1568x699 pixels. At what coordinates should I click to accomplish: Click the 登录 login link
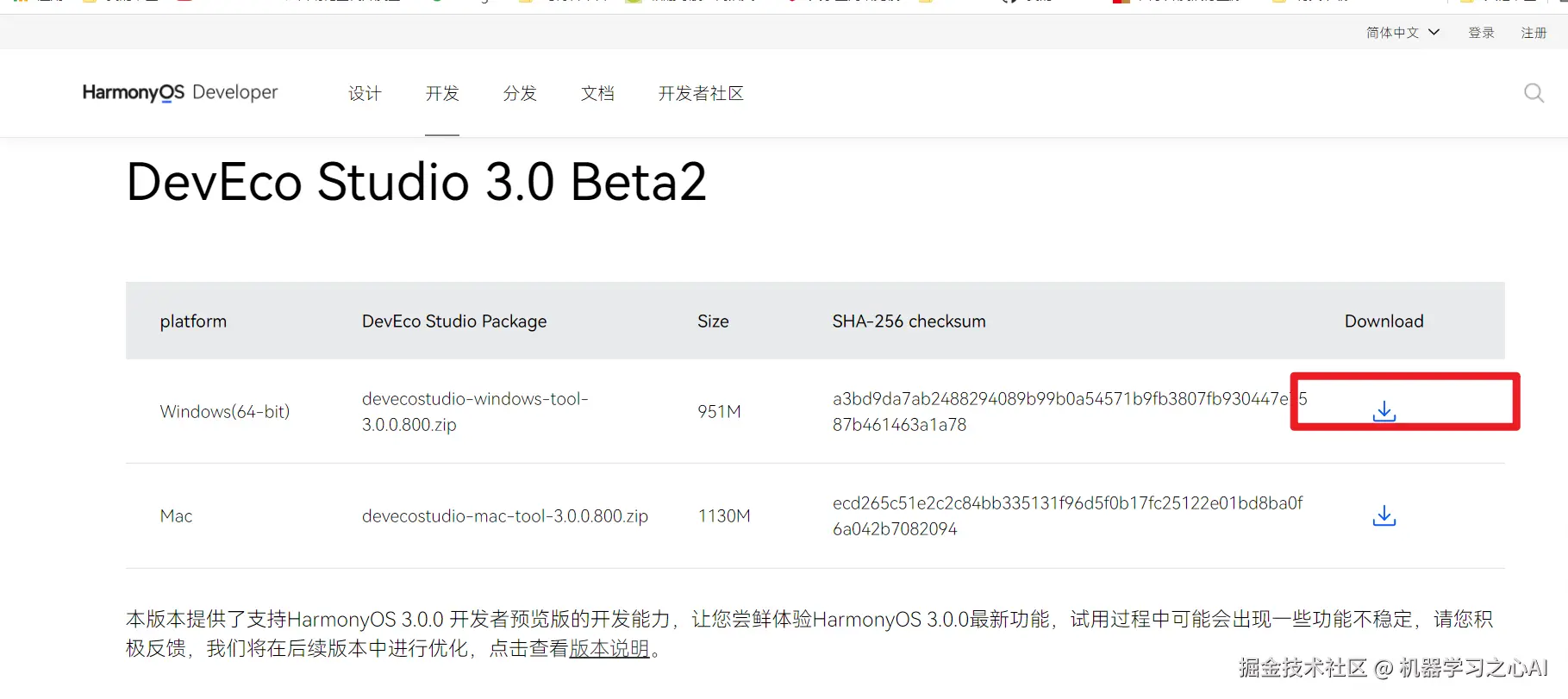point(1481,33)
